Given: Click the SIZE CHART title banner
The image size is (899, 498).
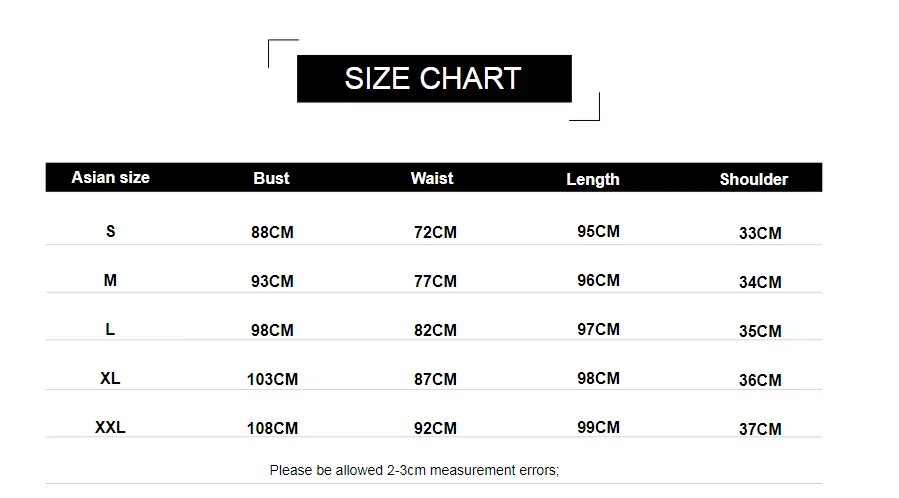Looking at the screenshot, I should tap(434, 79).
